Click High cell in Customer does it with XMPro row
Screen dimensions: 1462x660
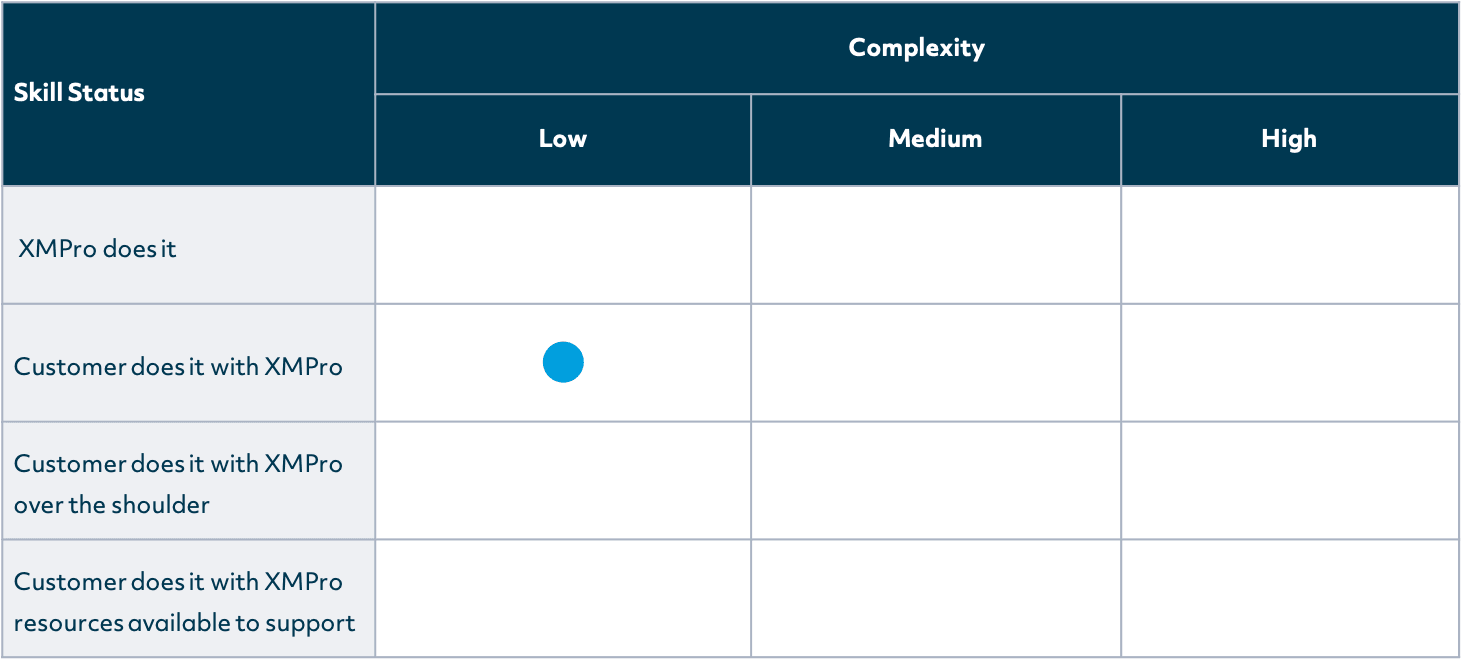point(1289,363)
